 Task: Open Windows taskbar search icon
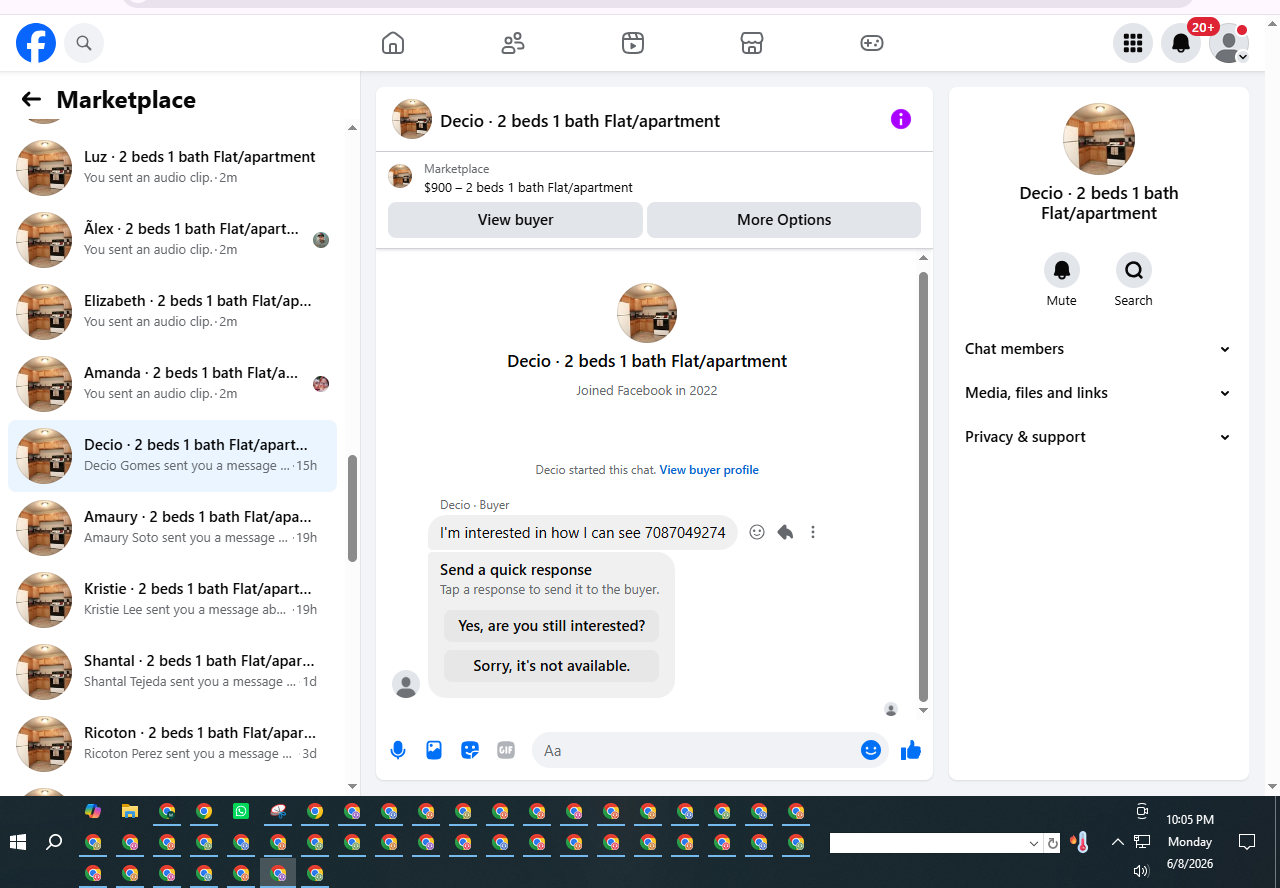coord(55,842)
